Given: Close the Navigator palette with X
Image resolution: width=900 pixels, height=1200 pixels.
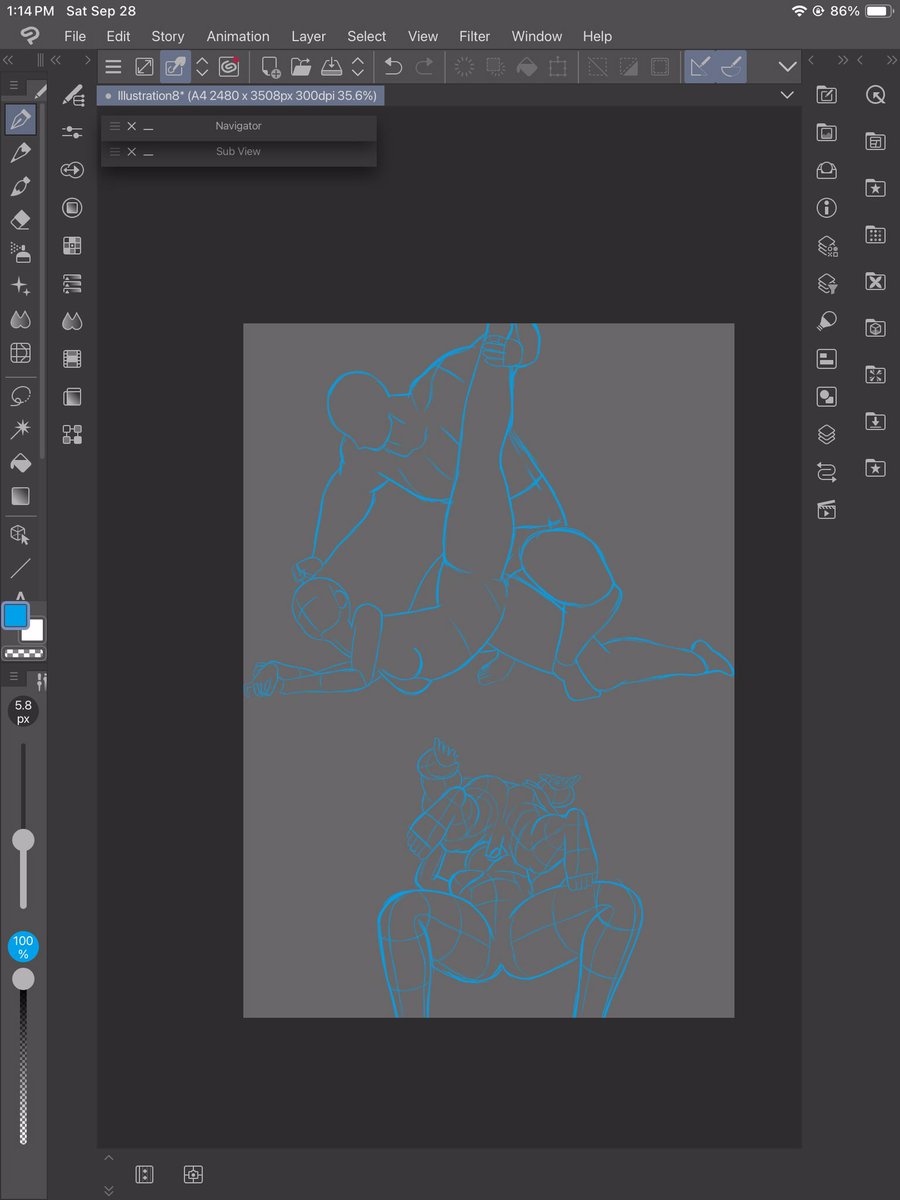Looking at the screenshot, I should (131, 126).
